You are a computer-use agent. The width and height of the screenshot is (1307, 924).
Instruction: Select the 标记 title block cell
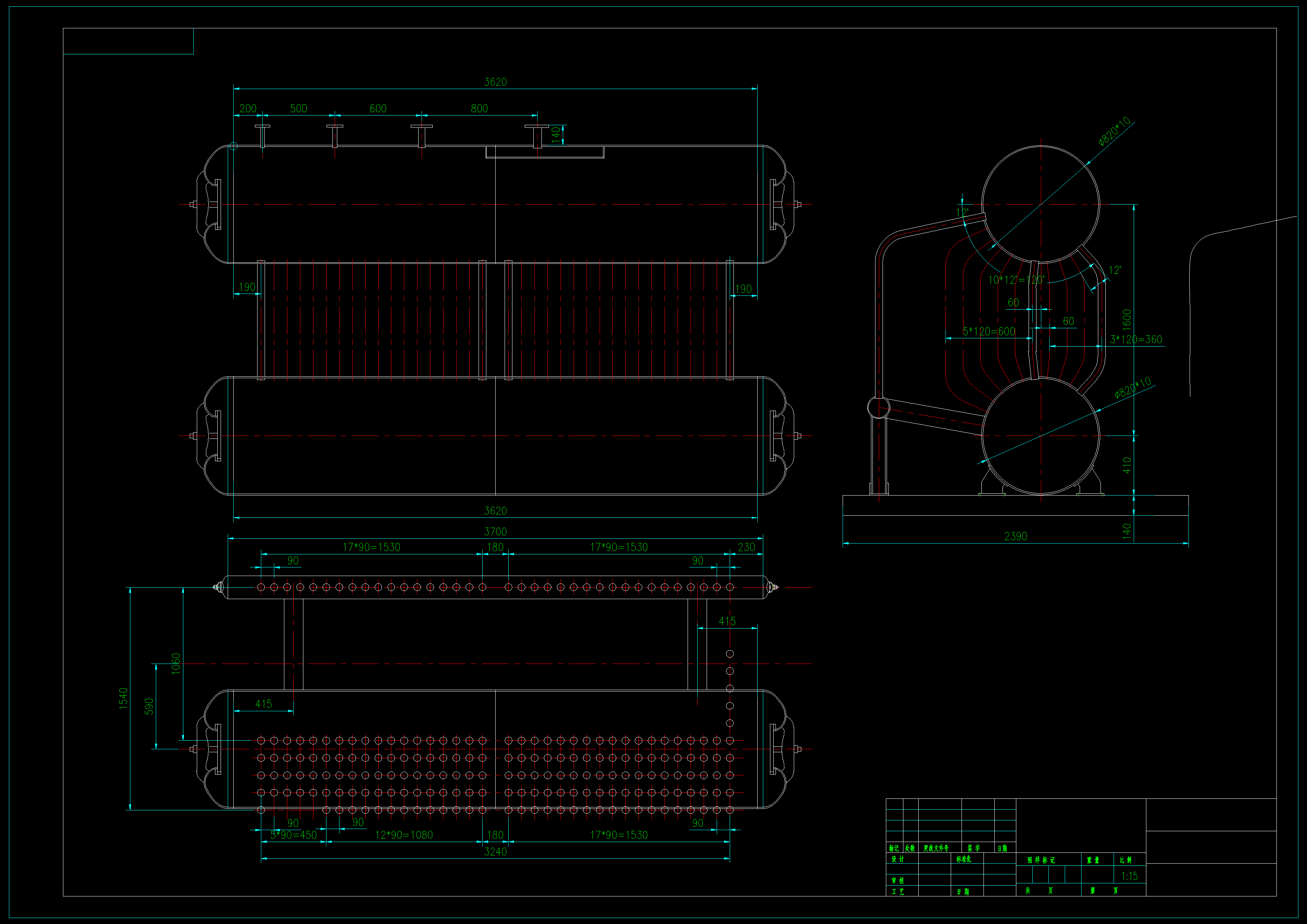pos(894,848)
